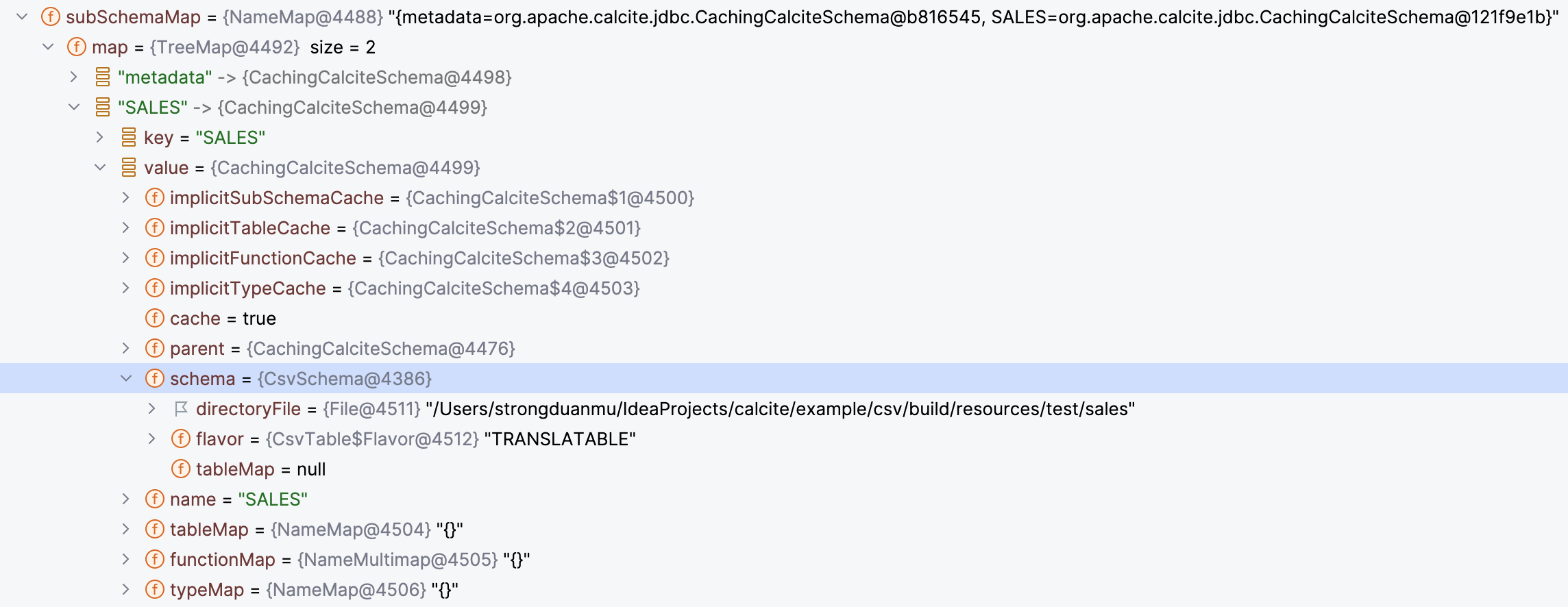
Task: Collapse the subSchemaMap node
Action: pos(22,17)
